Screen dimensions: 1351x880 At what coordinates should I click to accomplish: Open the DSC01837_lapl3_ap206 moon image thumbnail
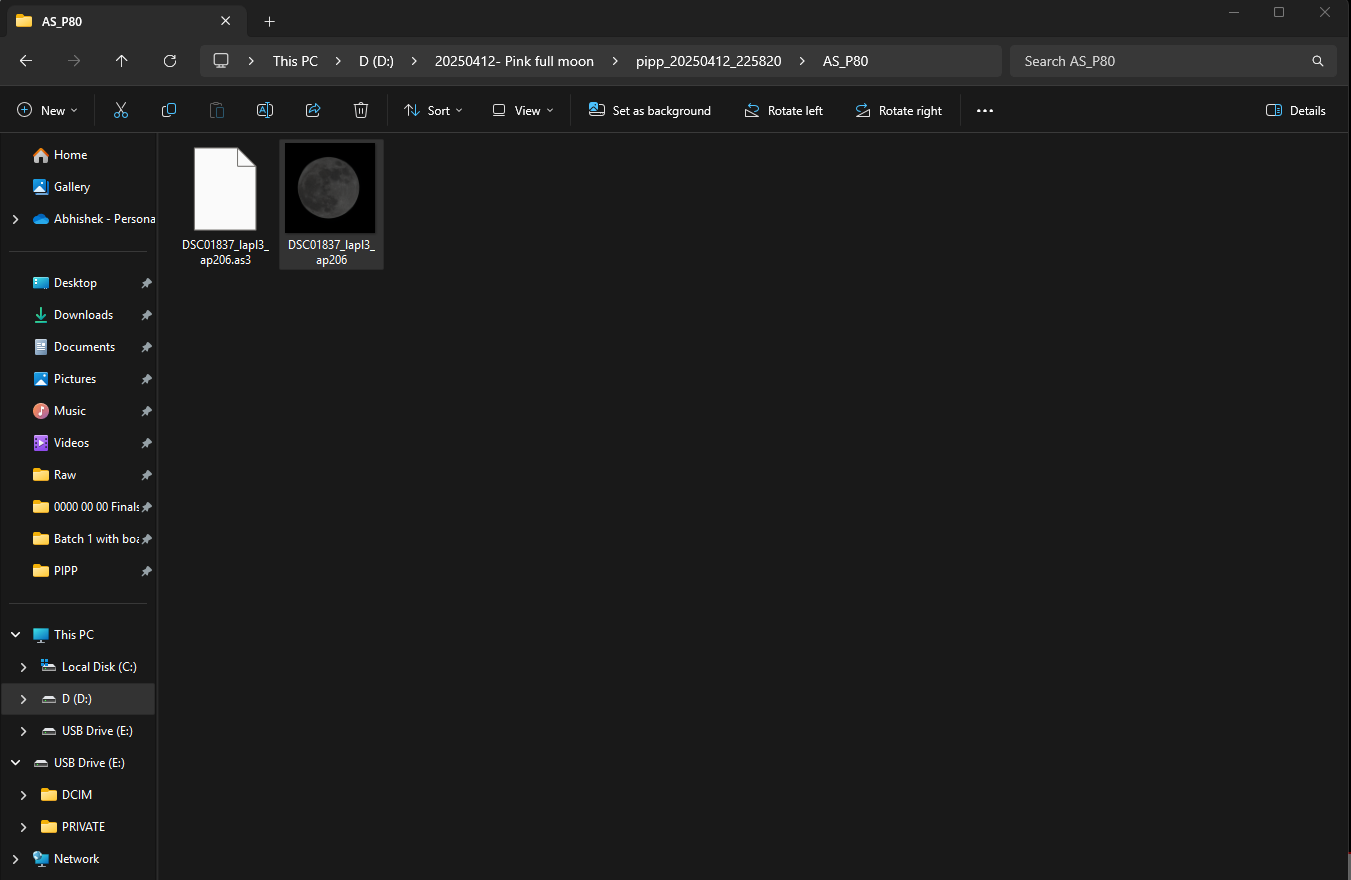tap(330, 188)
